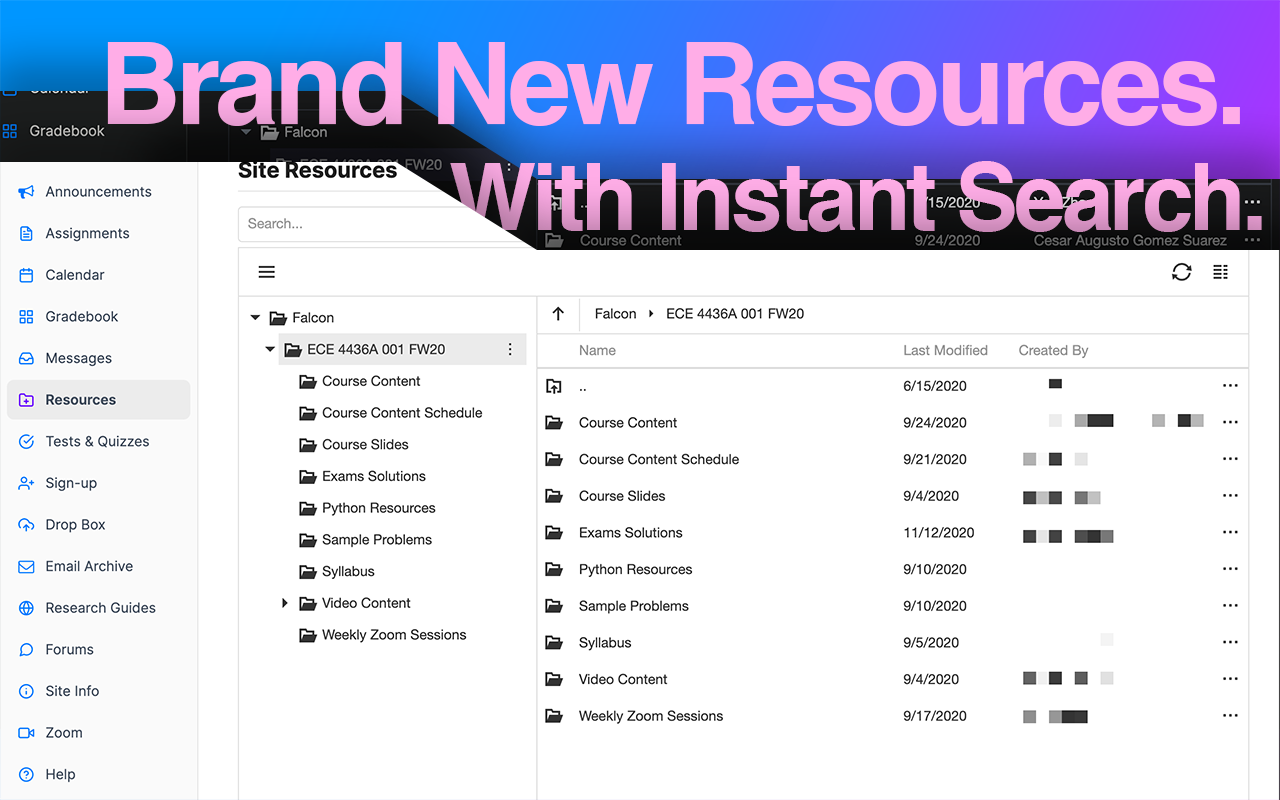Select Sample Problems in the folder tree
This screenshot has height=800, width=1280.
377,540
